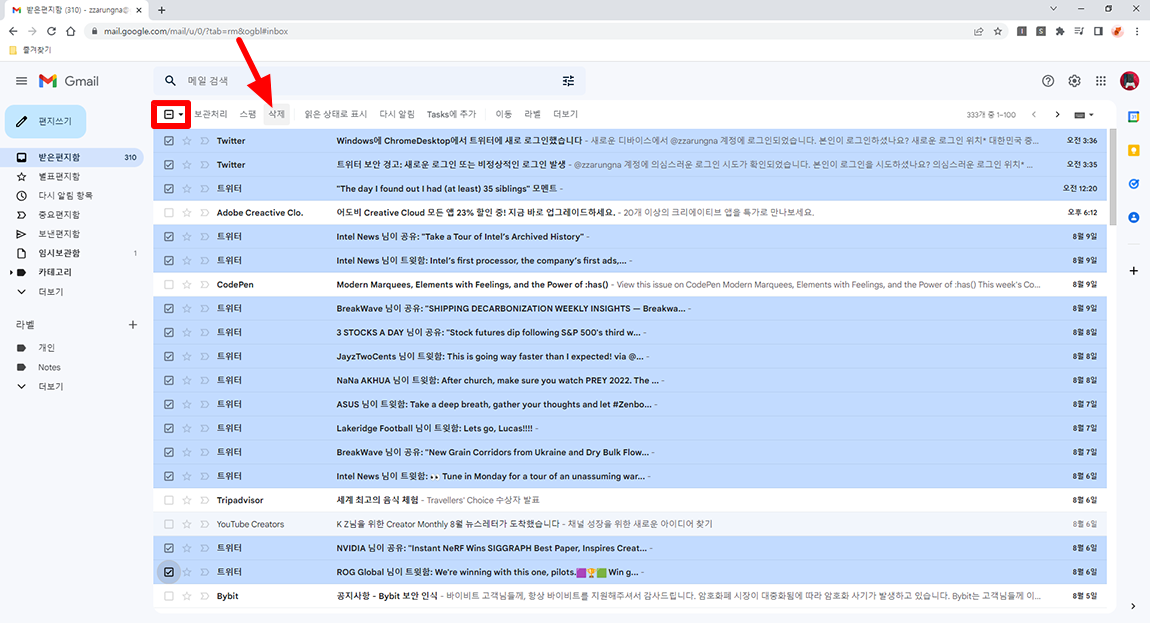Screen dimensions: 1150x623
Task: Open the Google apps grid
Action: 1101,81
